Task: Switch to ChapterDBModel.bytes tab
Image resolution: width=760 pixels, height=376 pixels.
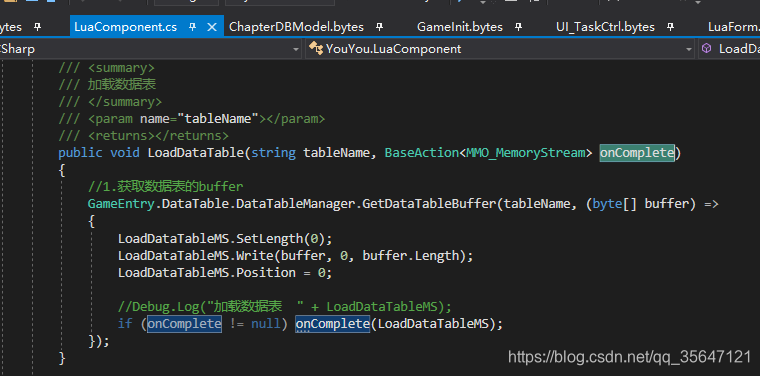Action: click(x=296, y=27)
